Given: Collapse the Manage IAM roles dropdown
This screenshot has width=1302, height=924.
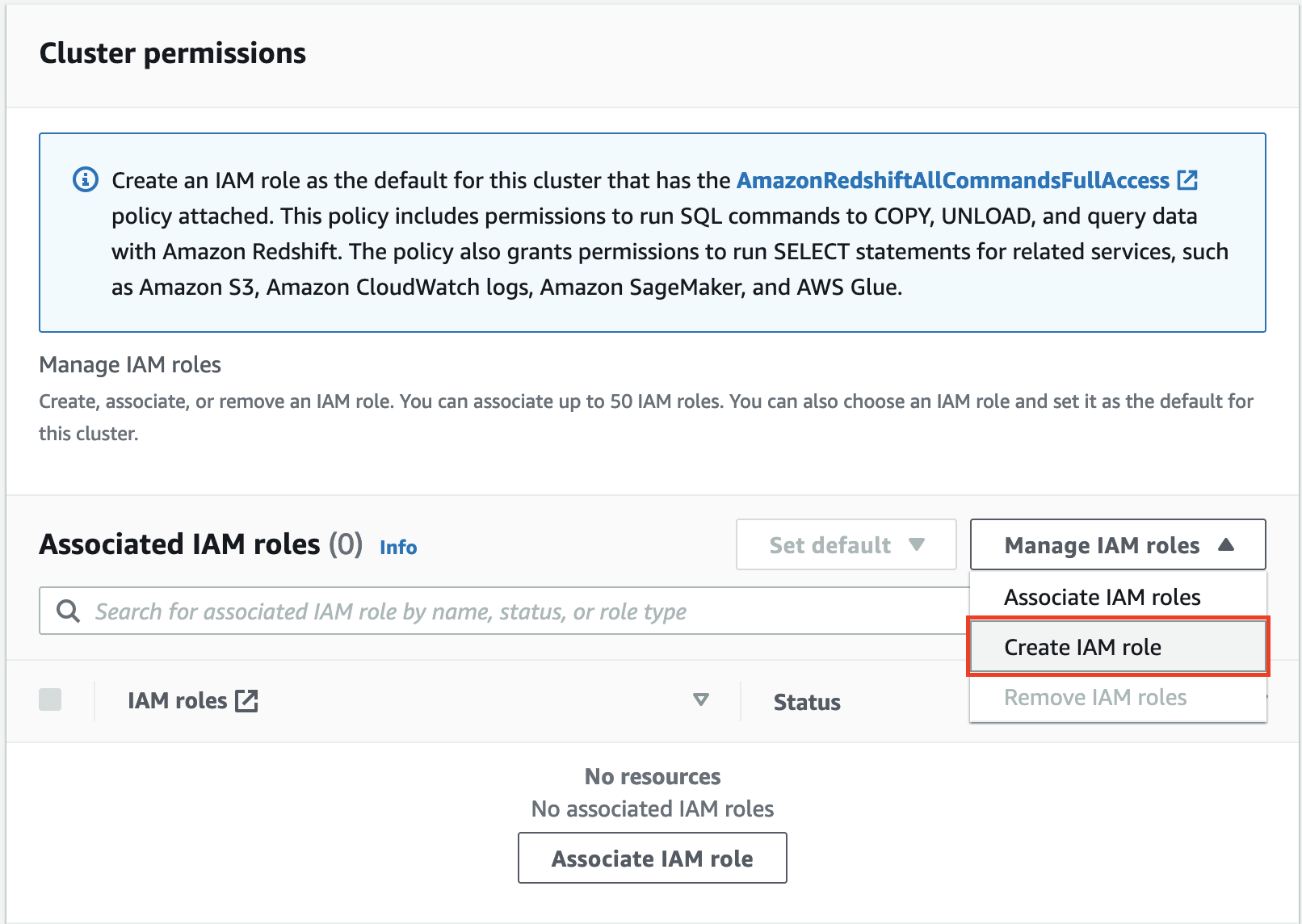Looking at the screenshot, I should coord(1117,545).
